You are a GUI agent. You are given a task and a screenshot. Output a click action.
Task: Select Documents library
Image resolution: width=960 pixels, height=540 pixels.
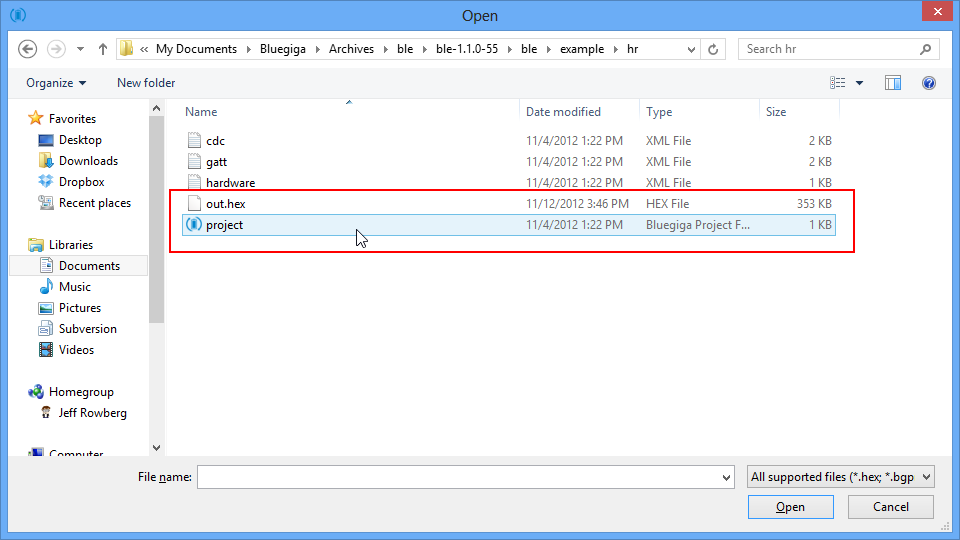(x=89, y=266)
